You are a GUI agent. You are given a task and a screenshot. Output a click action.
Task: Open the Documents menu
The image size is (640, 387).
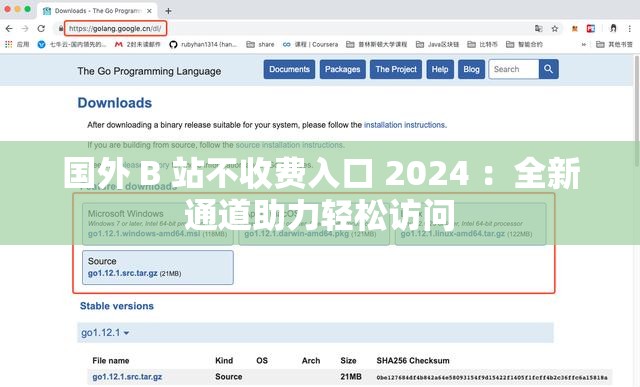289,69
